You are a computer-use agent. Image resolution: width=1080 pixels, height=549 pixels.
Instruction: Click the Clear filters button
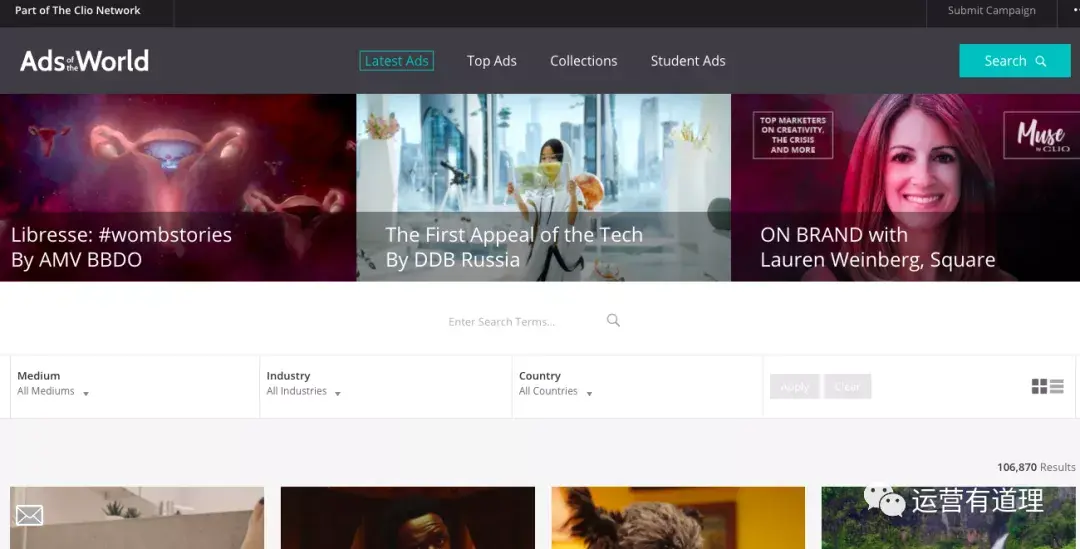pos(847,386)
